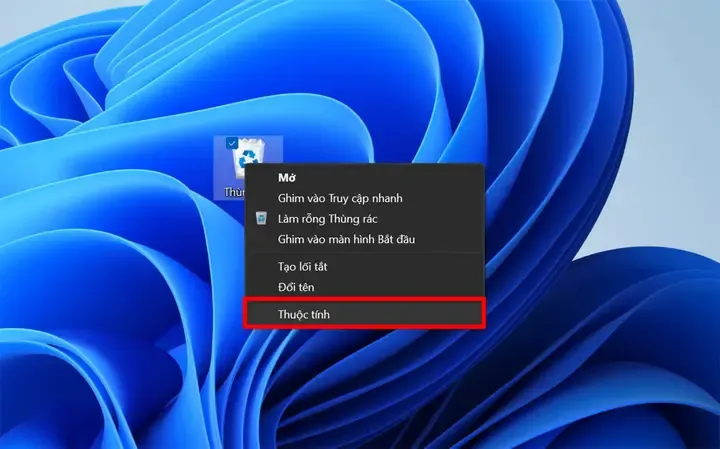Screen dimensions: 720x449
Task: Untick the checkbox on the Recycle Bin icon
Action: (x=232, y=143)
